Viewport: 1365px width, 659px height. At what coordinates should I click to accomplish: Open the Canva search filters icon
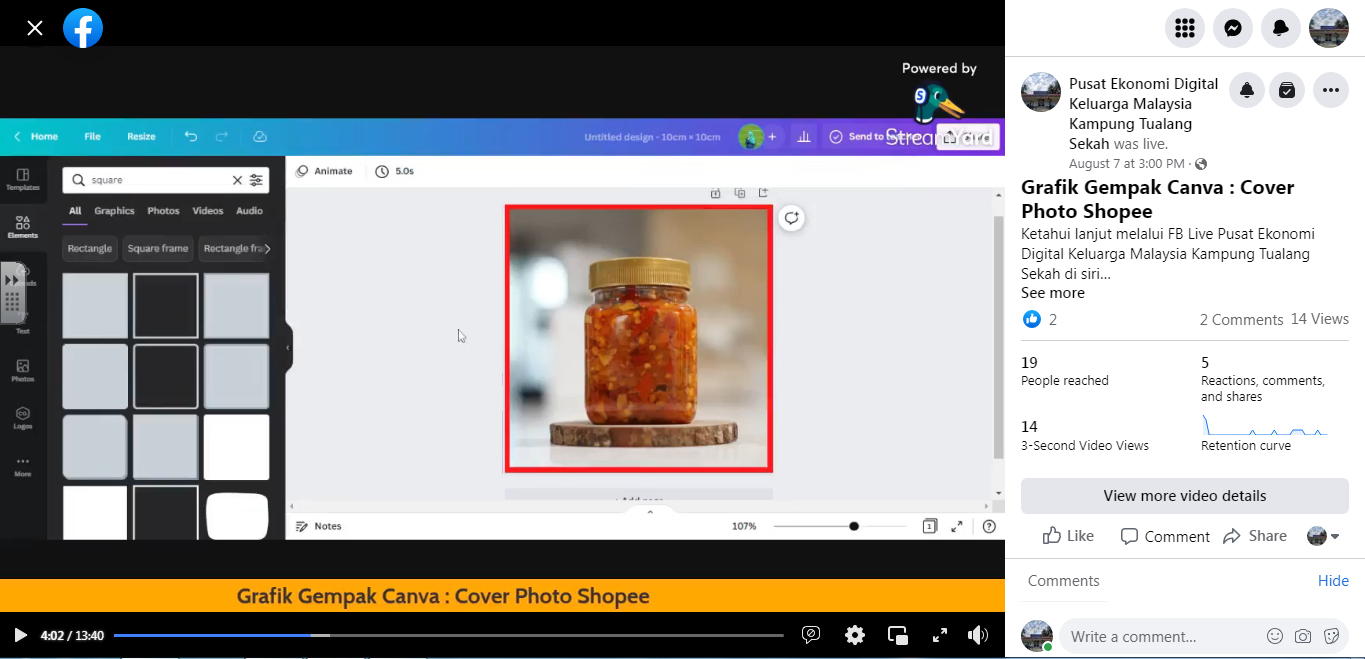click(257, 180)
